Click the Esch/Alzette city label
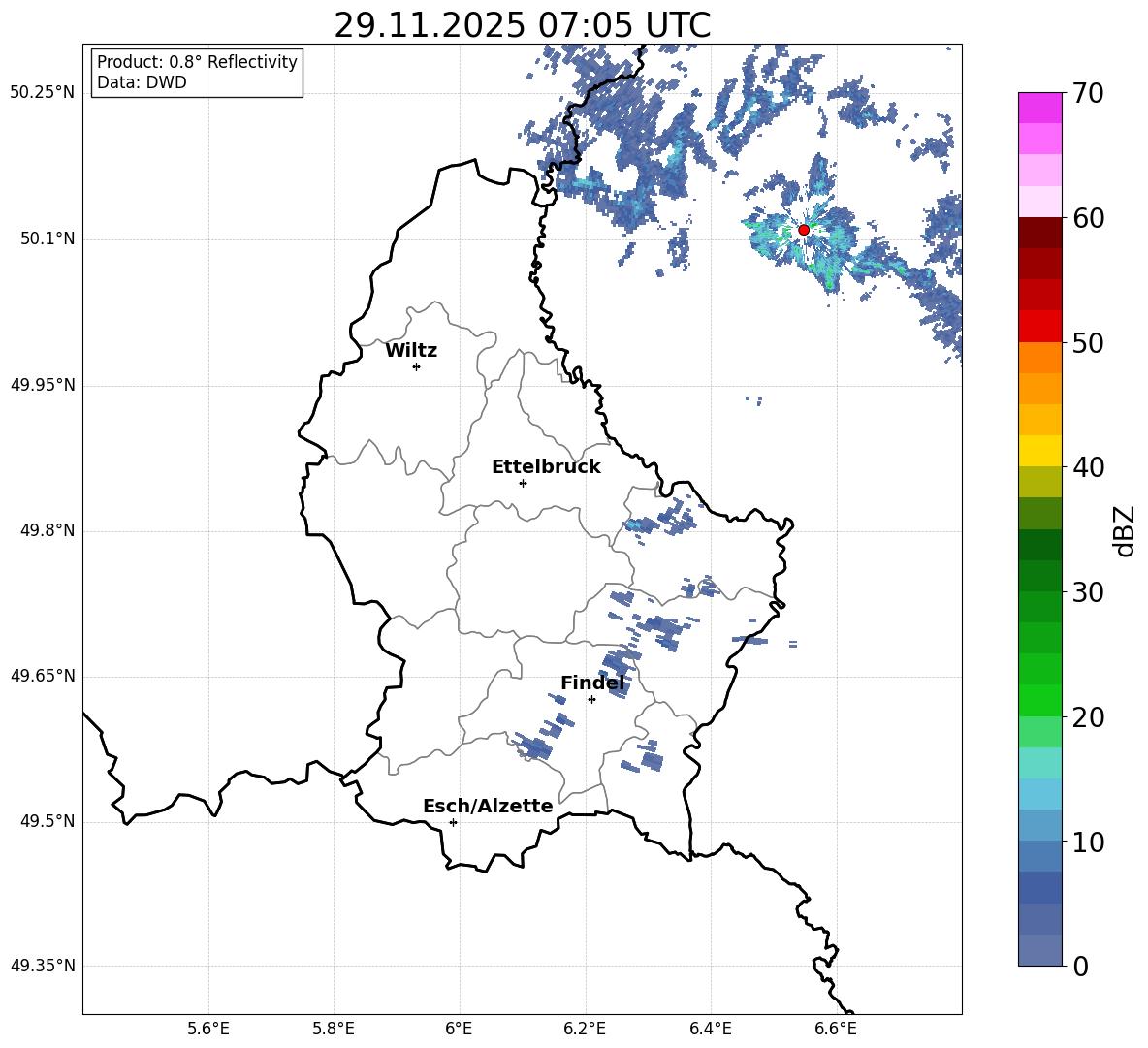Viewport: 1148px width, 1048px height. click(488, 807)
